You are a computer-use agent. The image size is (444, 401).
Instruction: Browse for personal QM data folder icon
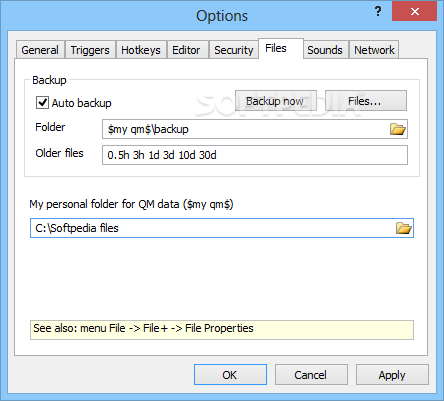[403, 228]
